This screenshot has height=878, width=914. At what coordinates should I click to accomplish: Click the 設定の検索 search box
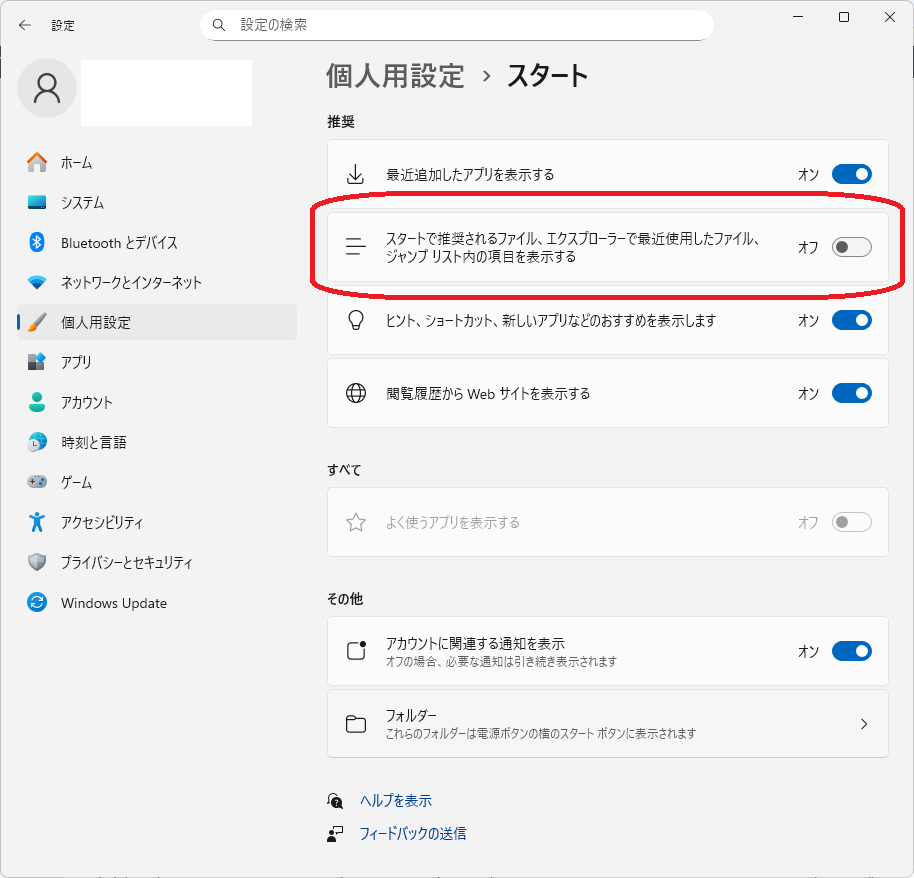pyautogui.click(x=456, y=25)
